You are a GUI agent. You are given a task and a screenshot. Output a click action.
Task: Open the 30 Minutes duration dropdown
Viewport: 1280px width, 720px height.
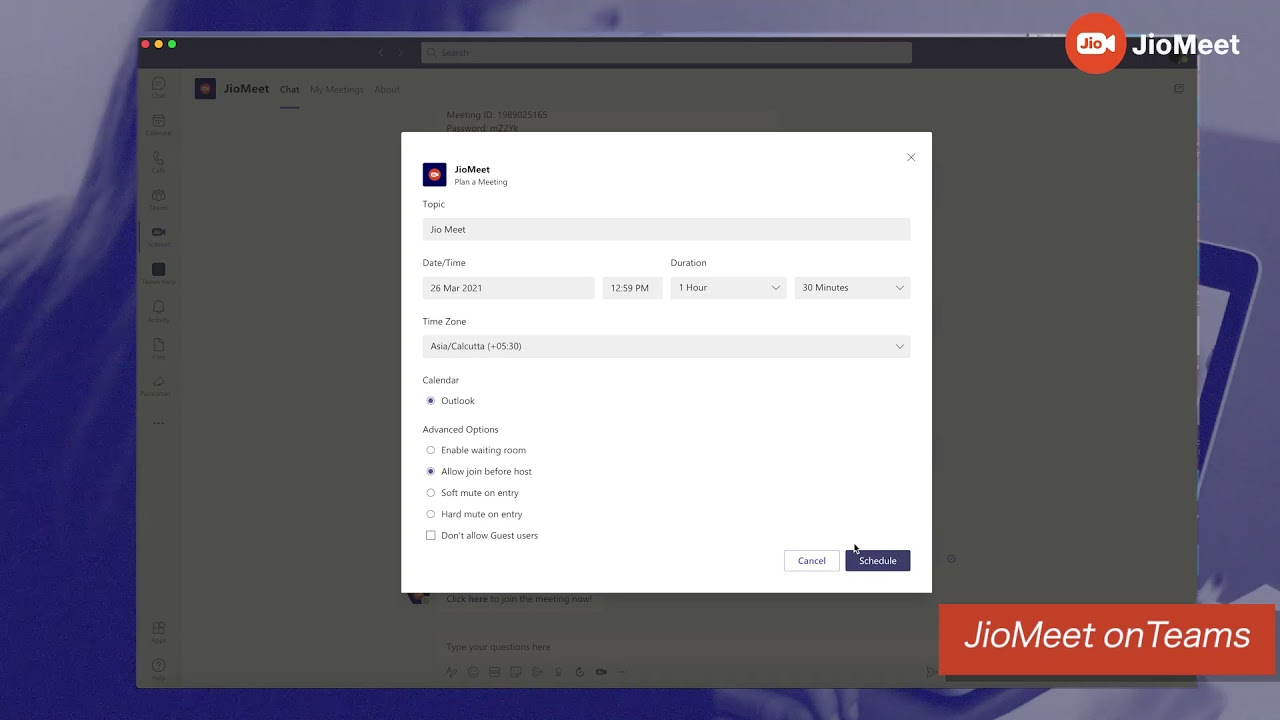[x=852, y=288]
